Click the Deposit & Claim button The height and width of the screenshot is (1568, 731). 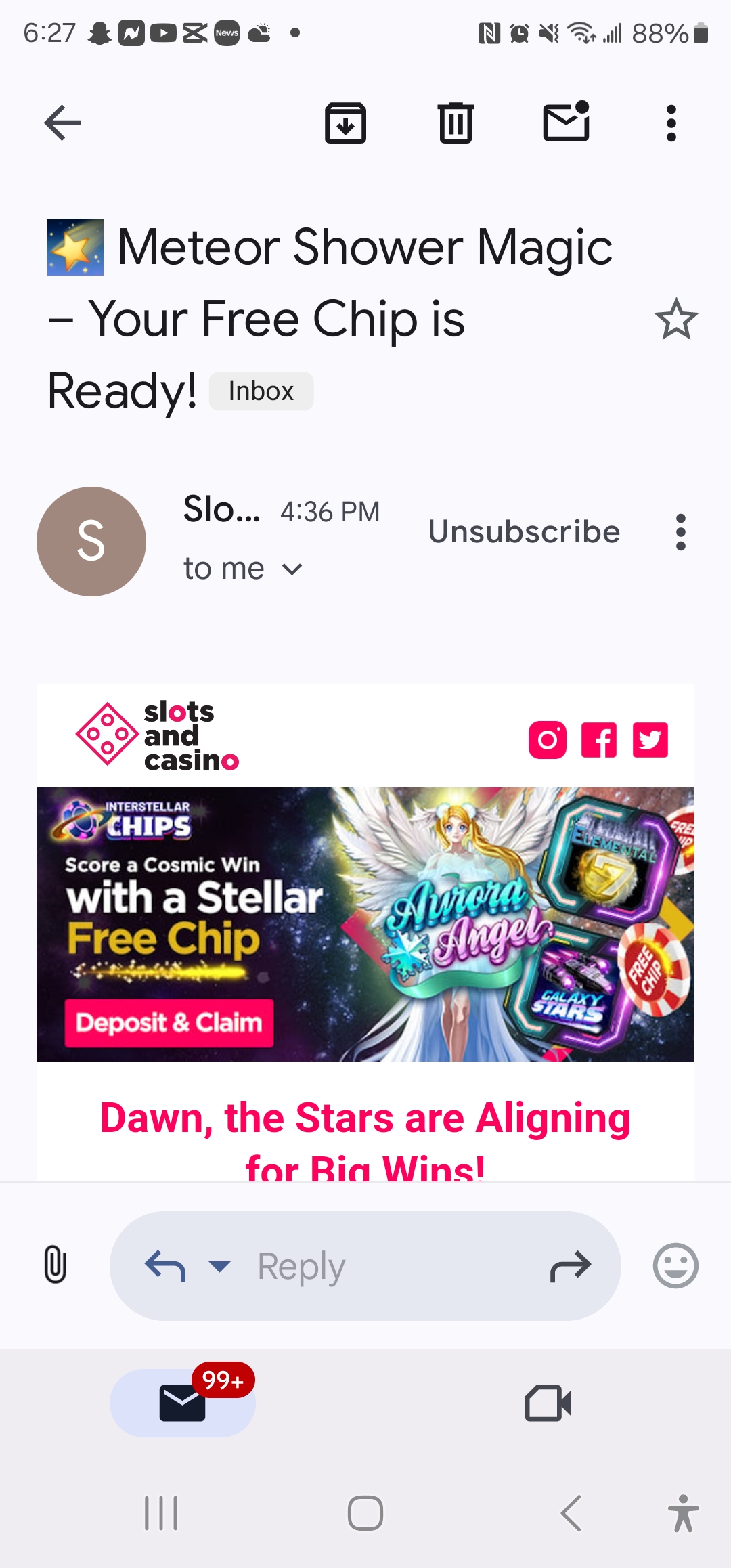pos(169,1023)
